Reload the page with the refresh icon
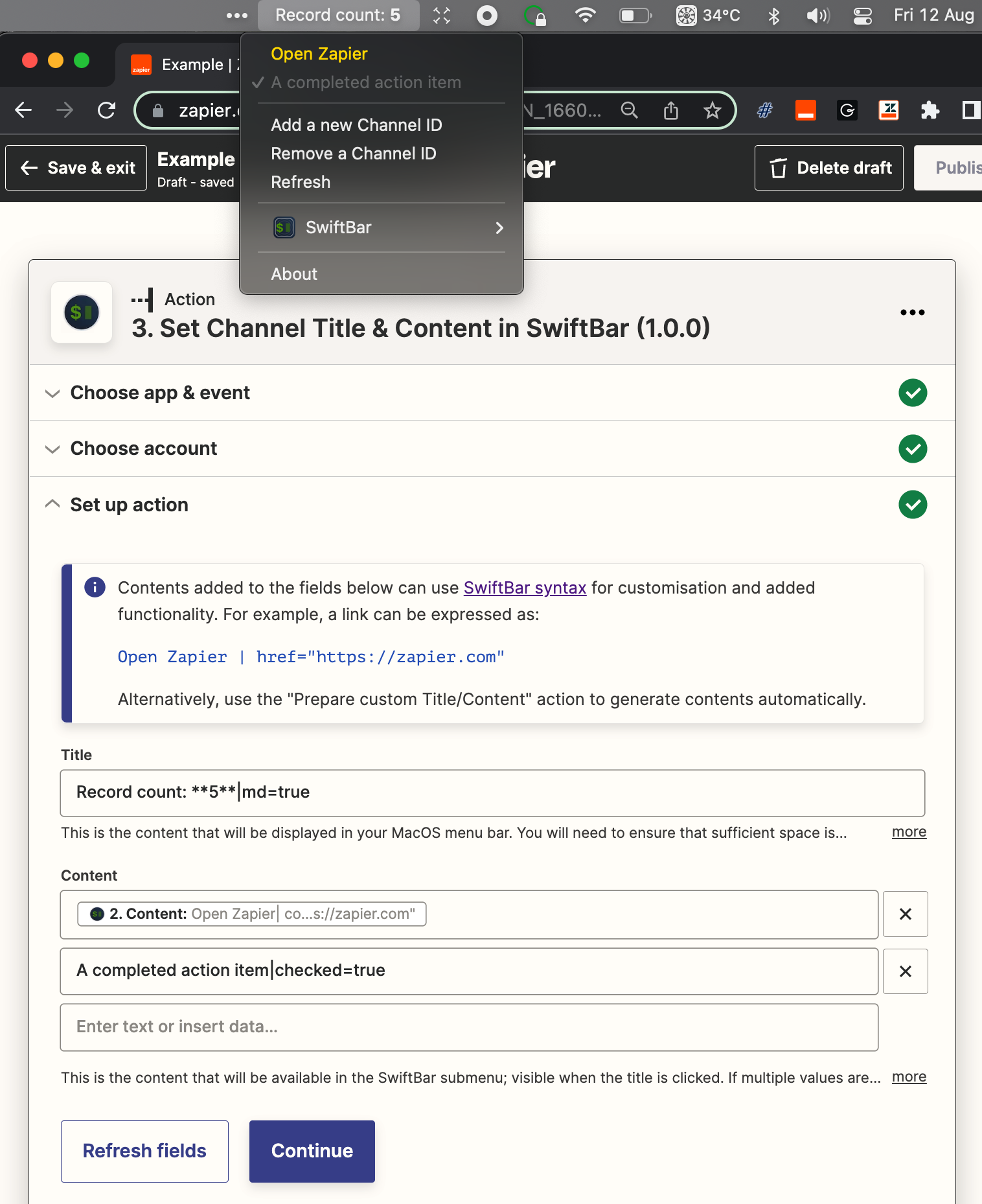This screenshot has height=1204, width=982. pyautogui.click(x=106, y=110)
